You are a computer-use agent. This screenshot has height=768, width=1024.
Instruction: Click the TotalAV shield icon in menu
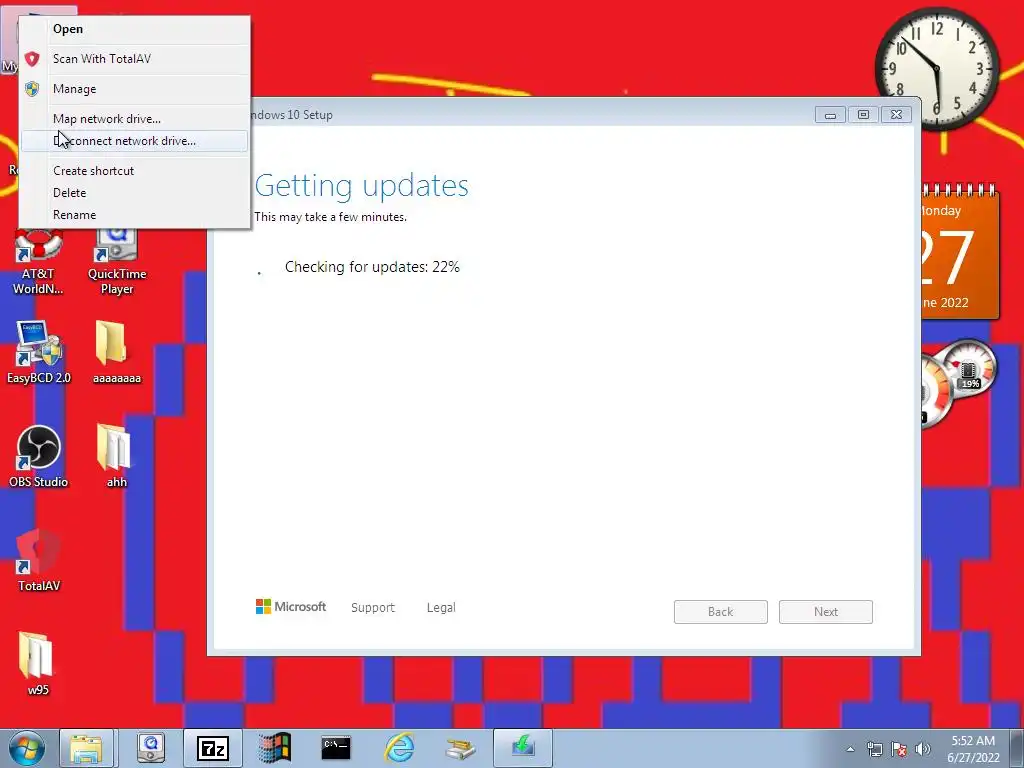pos(32,59)
